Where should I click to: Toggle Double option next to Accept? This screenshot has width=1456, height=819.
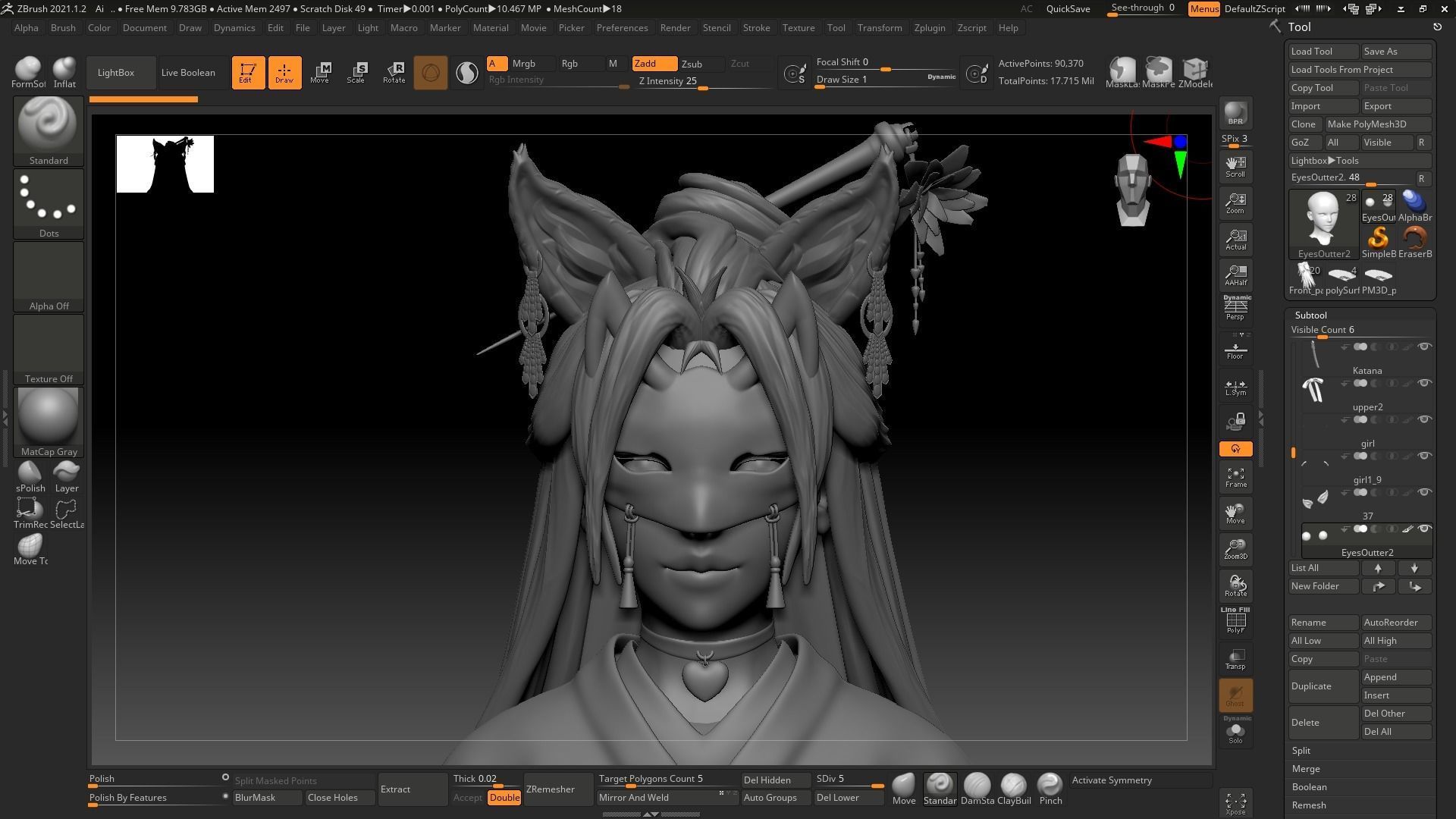click(504, 798)
